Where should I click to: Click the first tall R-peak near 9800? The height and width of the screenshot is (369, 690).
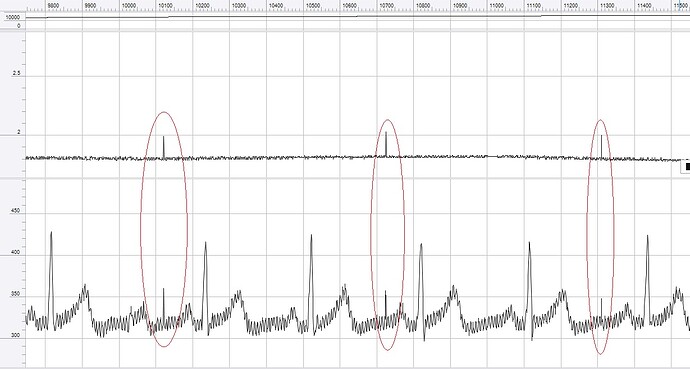coord(51,233)
